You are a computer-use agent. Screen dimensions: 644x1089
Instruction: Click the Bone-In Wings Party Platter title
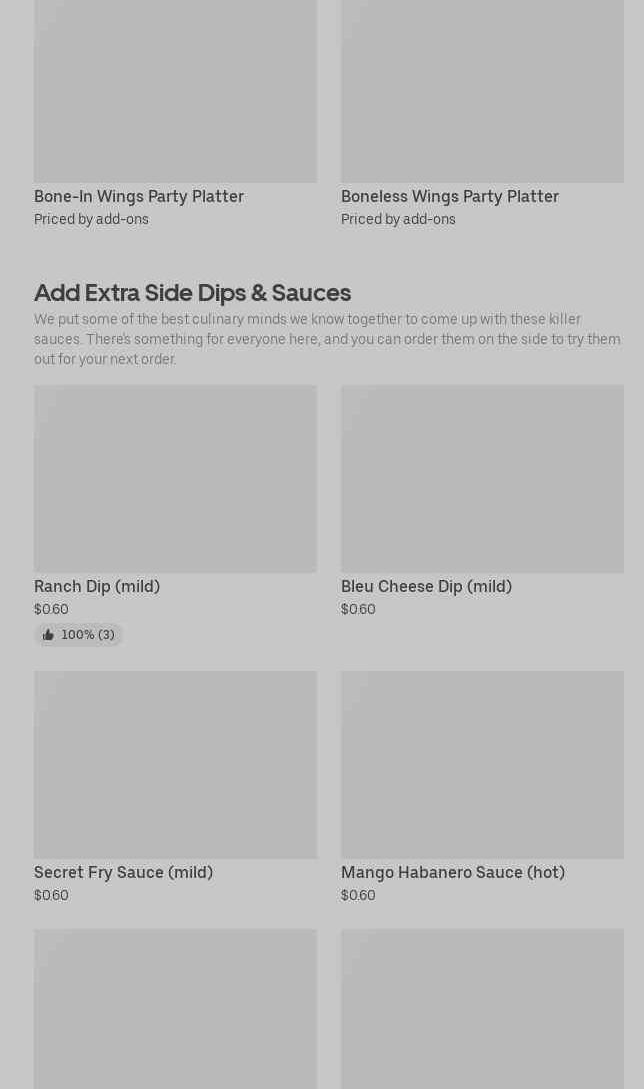pyautogui.click(x=139, y=197)
